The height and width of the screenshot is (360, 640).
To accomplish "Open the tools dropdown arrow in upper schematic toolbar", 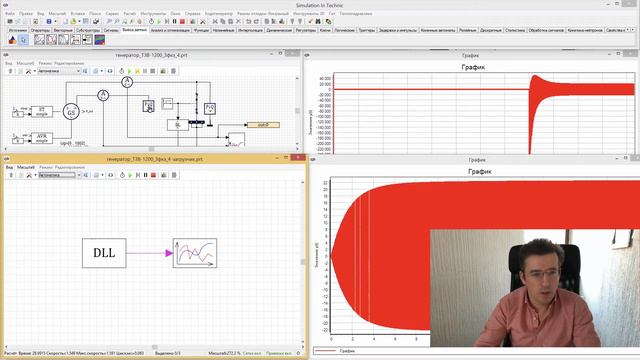I will (35, 71).
